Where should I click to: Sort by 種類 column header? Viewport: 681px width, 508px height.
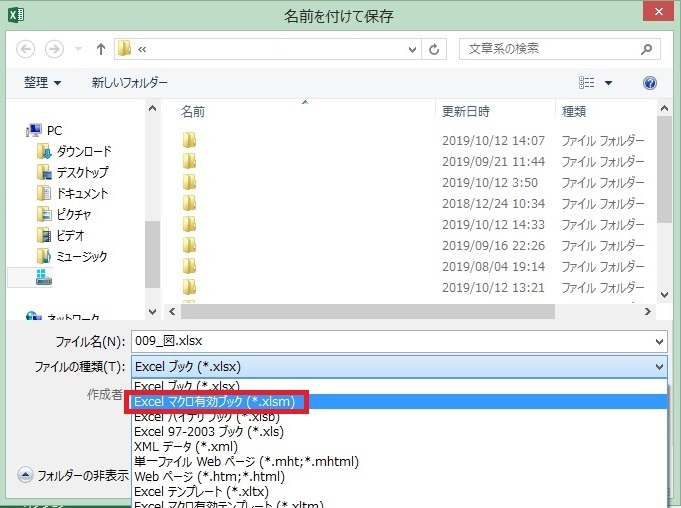point(574,112)
